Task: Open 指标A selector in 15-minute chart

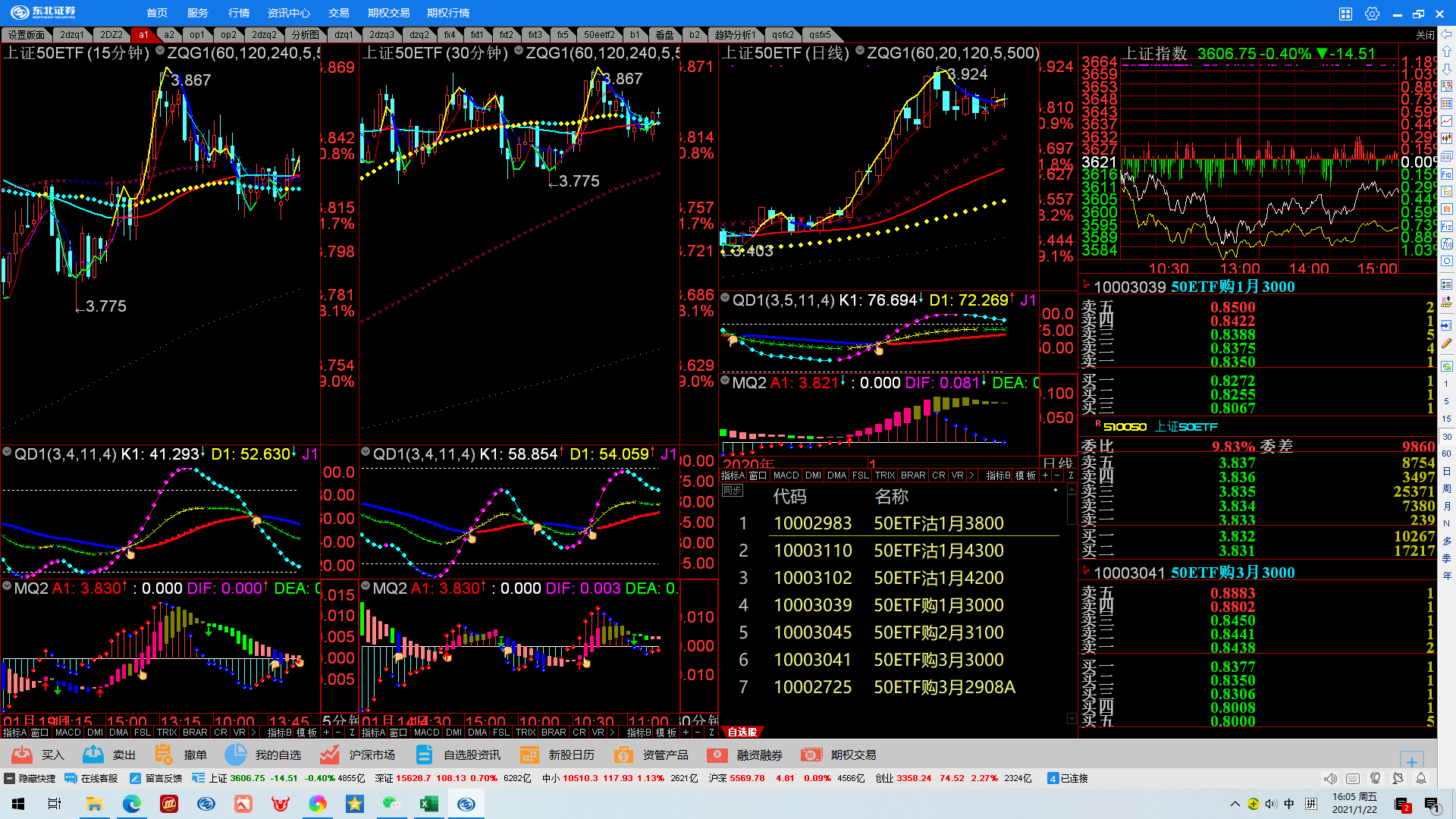Action: click(14, 733)
